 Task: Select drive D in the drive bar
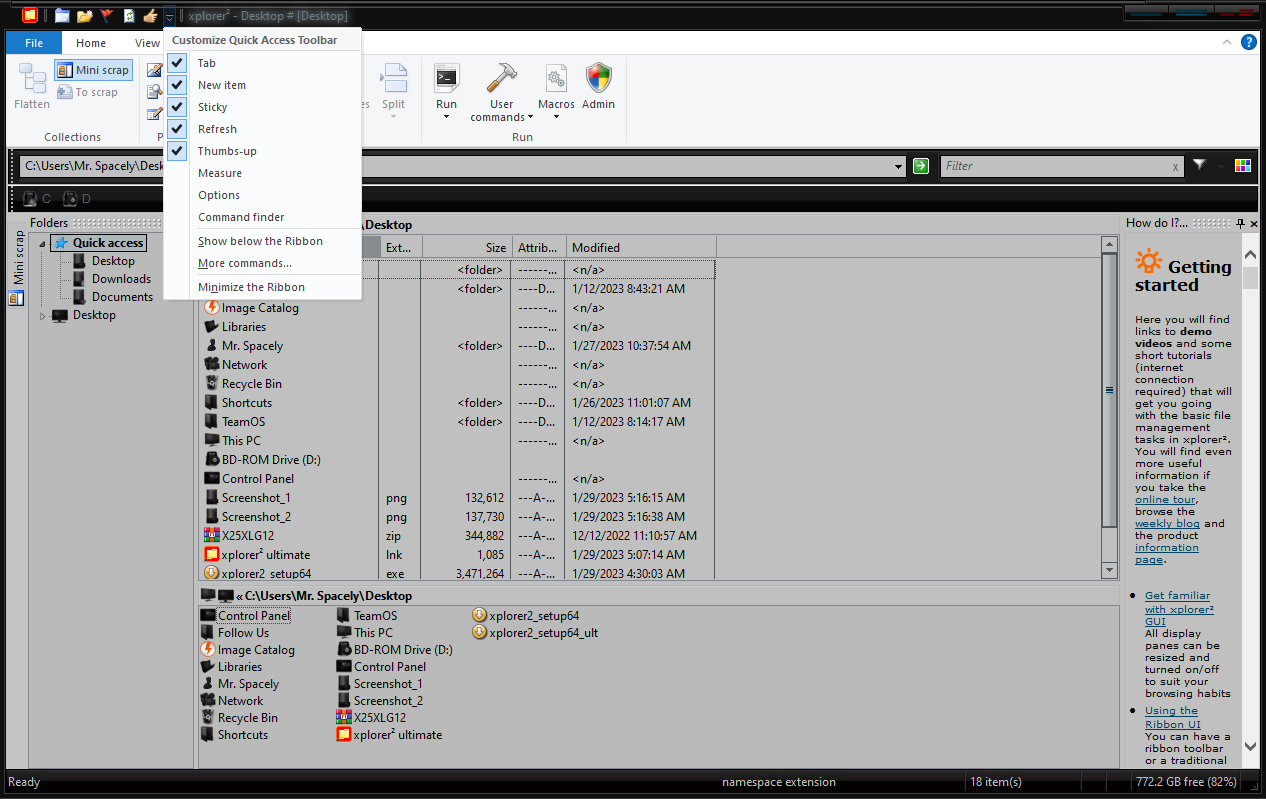pos(77,199)
